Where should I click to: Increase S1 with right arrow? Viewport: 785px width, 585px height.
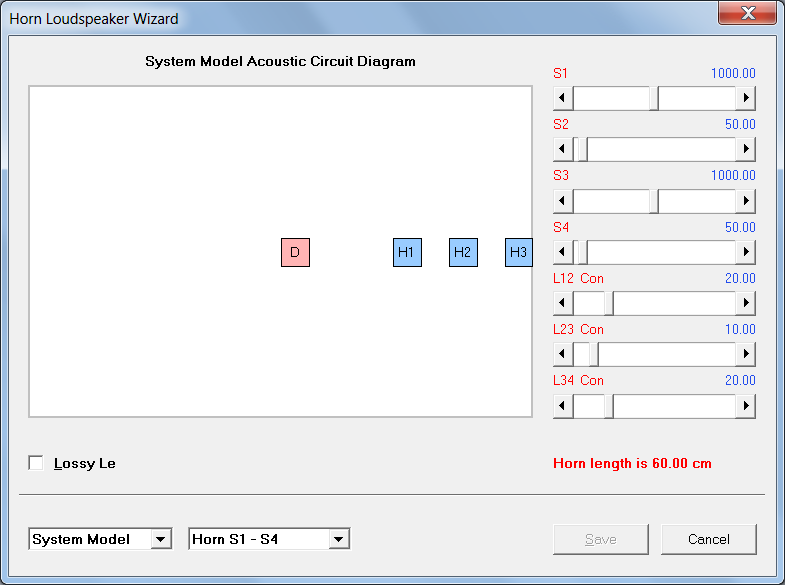(745, 98)
